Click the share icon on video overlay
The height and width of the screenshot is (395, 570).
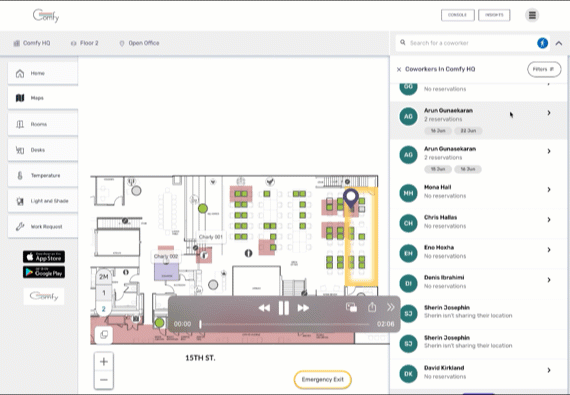pos(372,307)
